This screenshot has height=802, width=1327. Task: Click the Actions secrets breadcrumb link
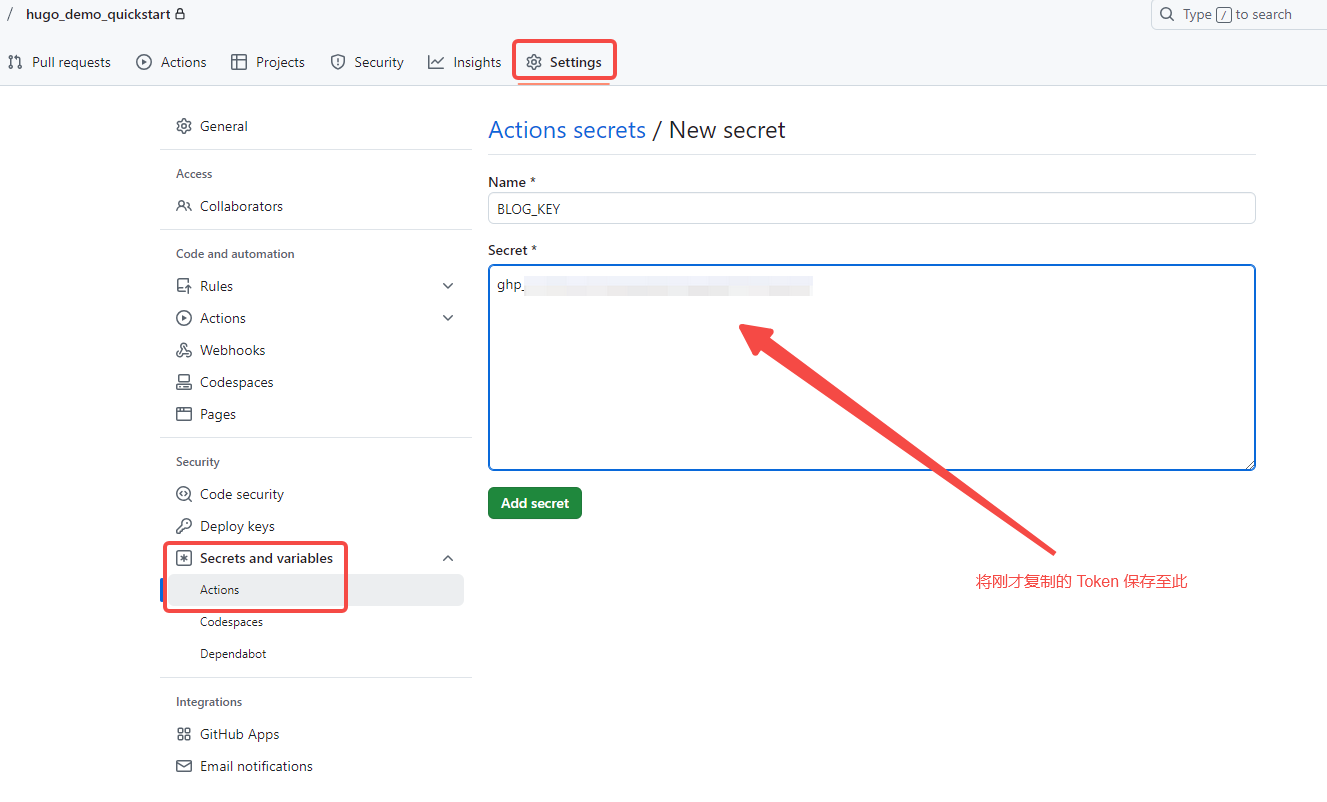point(567,130)
